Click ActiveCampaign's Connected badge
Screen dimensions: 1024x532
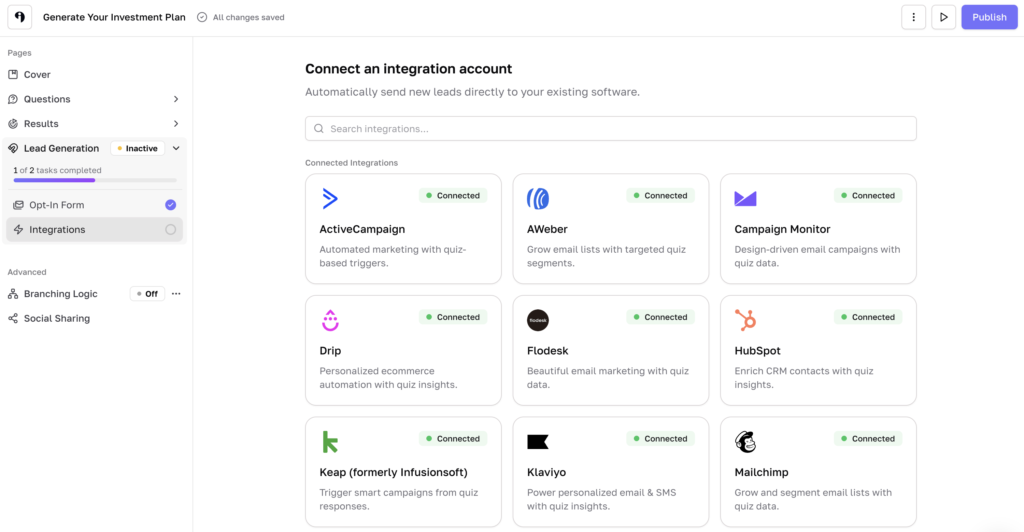click(453, 195)
